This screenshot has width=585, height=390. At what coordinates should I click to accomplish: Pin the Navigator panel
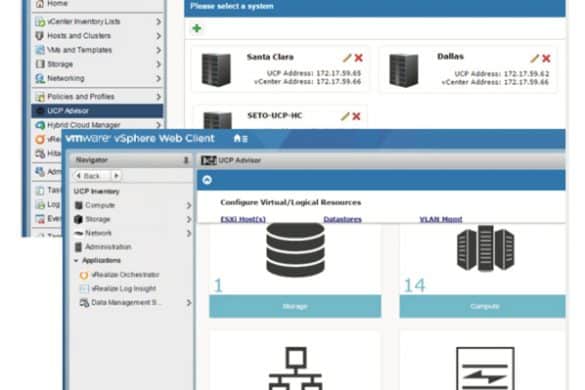(186, 160)
